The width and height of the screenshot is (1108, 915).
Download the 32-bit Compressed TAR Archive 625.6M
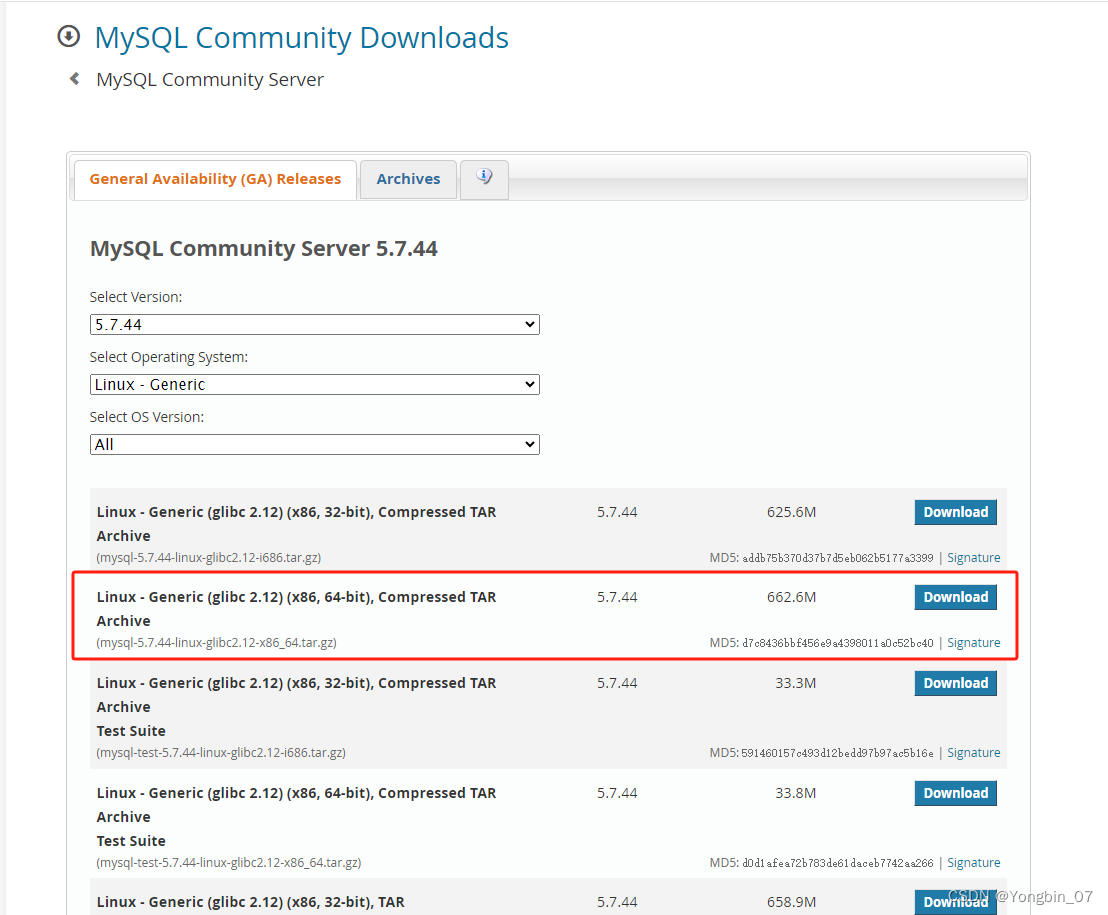coord(955,512)
